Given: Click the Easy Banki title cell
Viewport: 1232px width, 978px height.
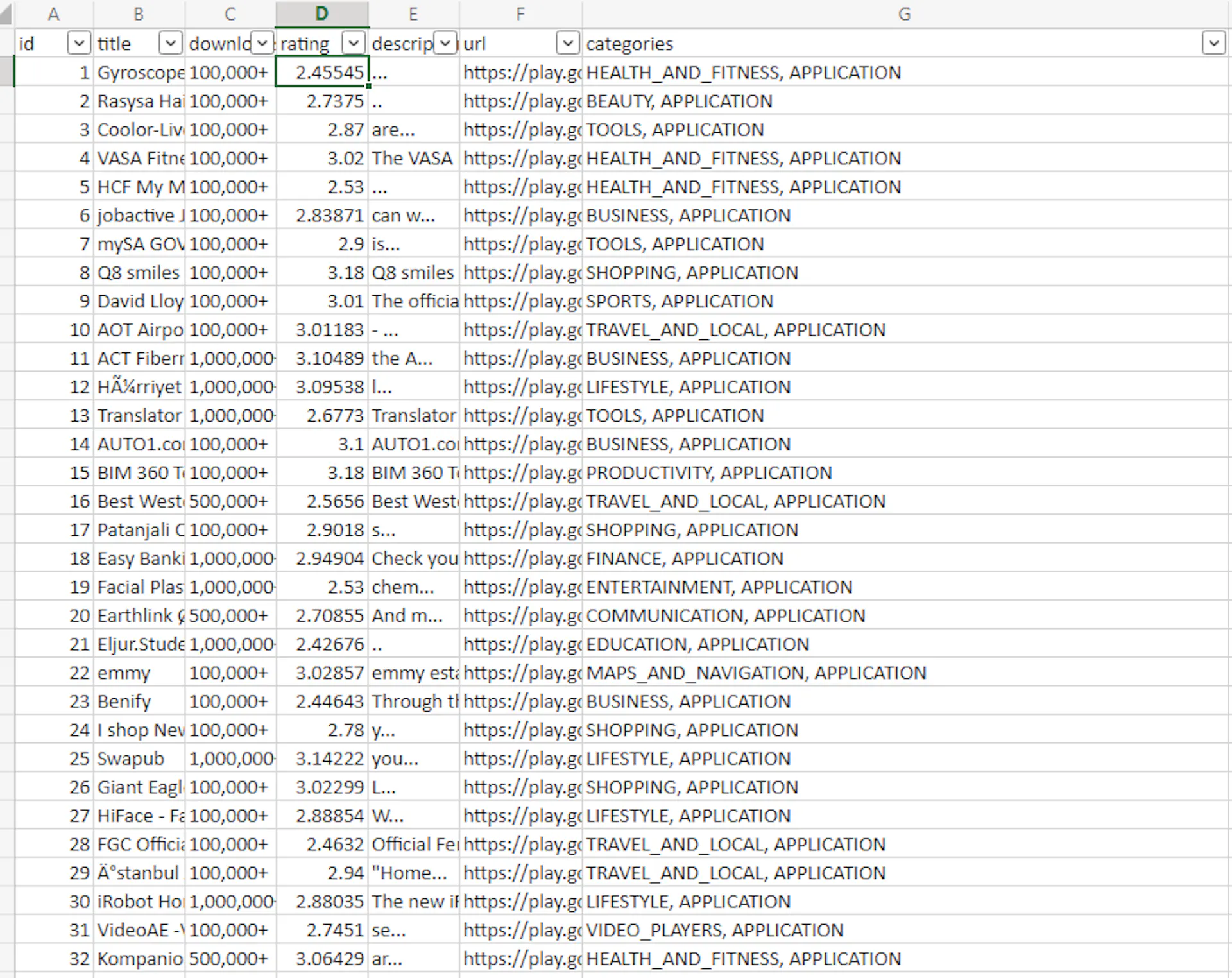Looking at the screenshot, I should (x=139, y=558).
